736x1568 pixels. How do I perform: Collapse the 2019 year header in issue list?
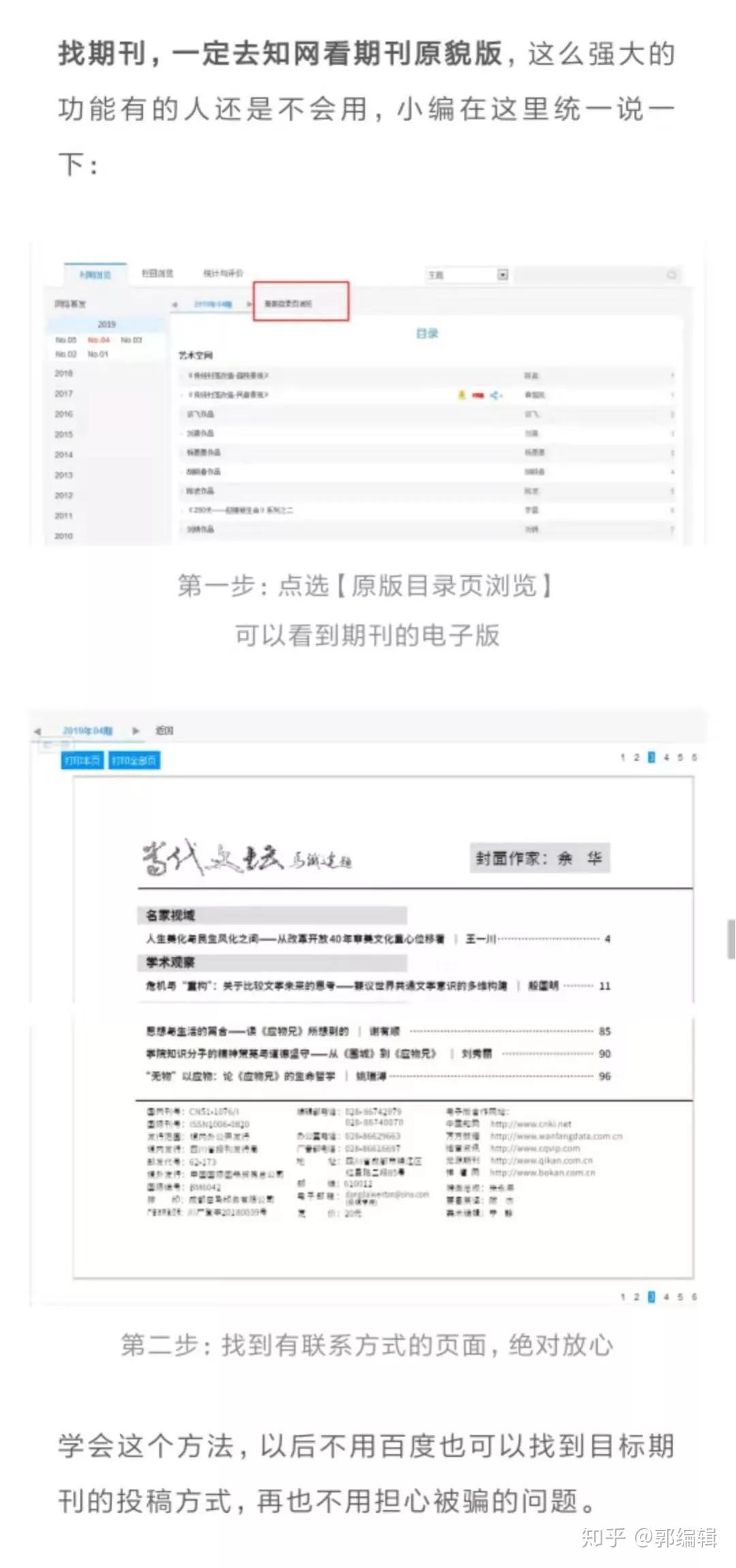coord(107,325)
